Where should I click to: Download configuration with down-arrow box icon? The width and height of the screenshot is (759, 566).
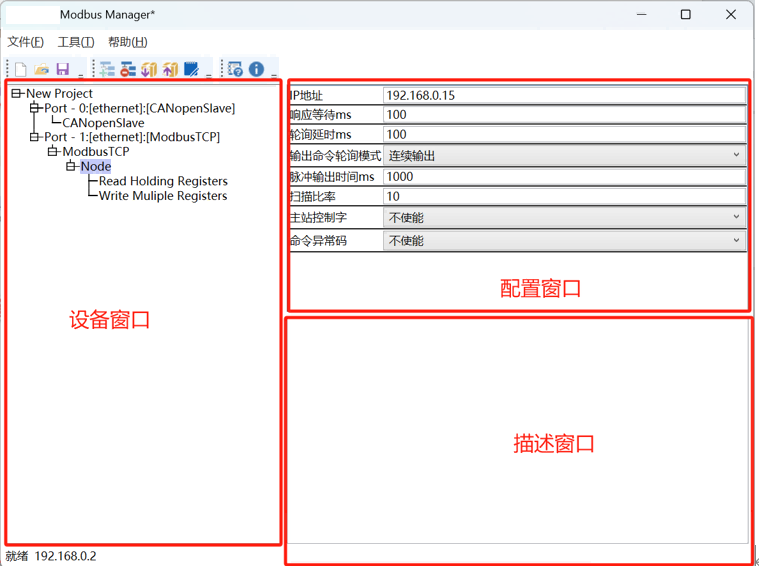pos(149,69)
